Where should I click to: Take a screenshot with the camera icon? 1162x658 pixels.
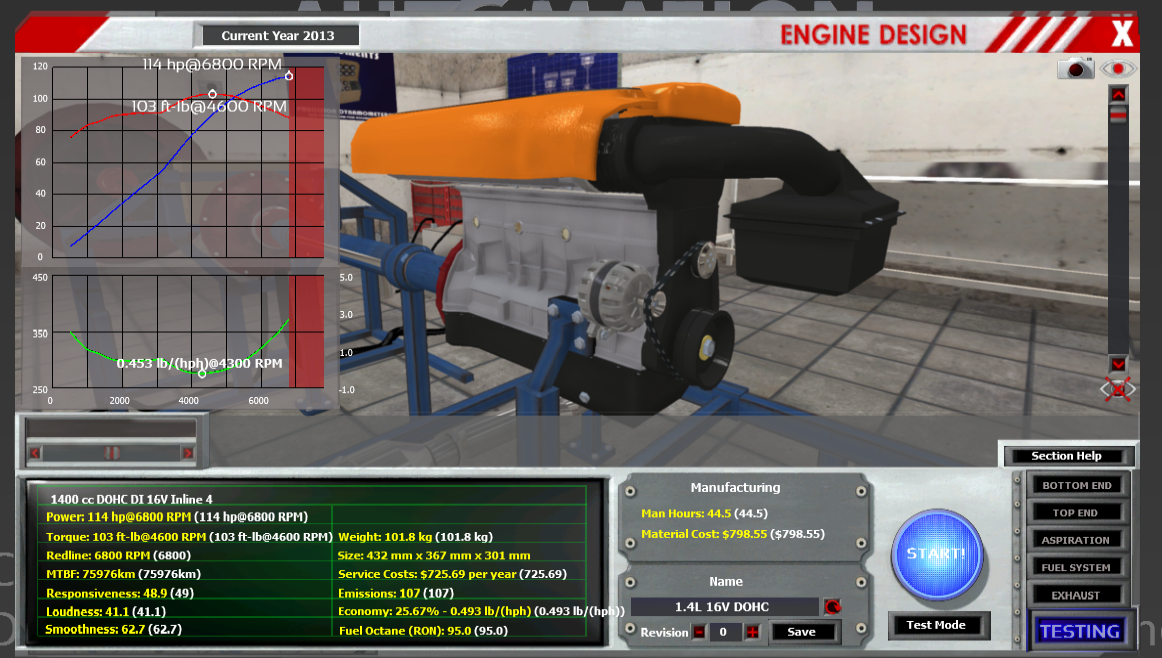click(1075, 69)
